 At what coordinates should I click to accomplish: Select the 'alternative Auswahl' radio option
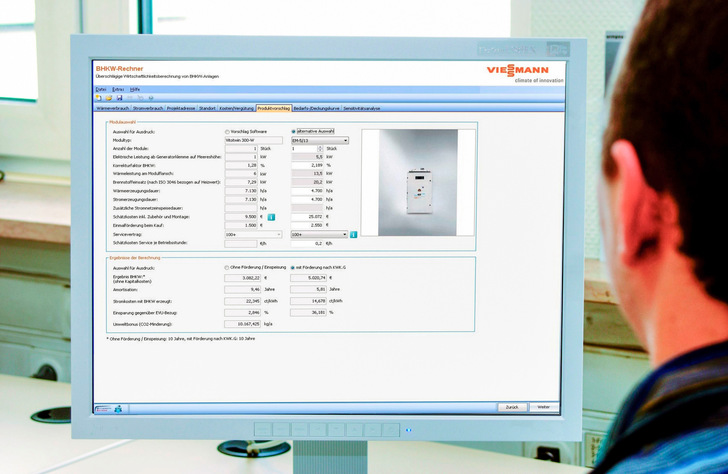[293, 132]
